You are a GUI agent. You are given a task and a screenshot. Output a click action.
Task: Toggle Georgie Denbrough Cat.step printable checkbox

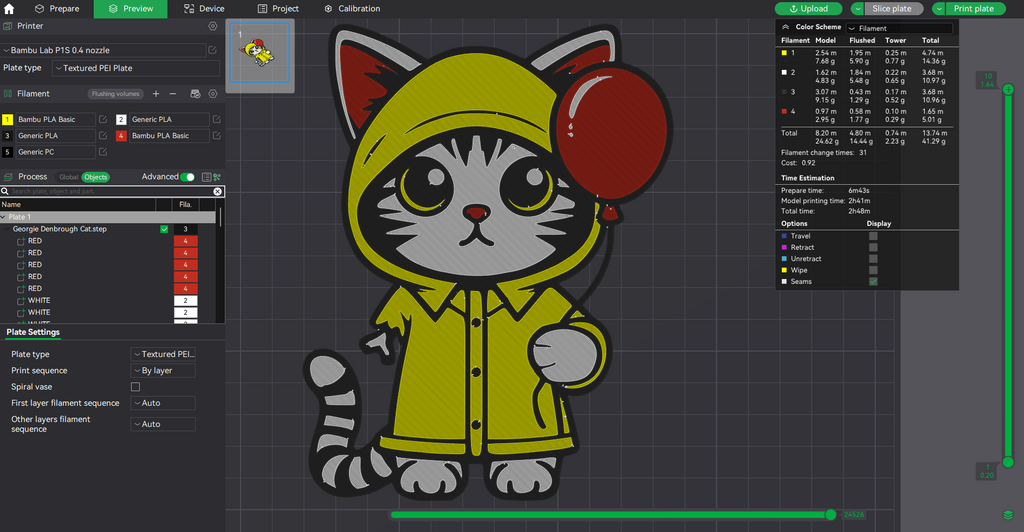tap(164, 229)
